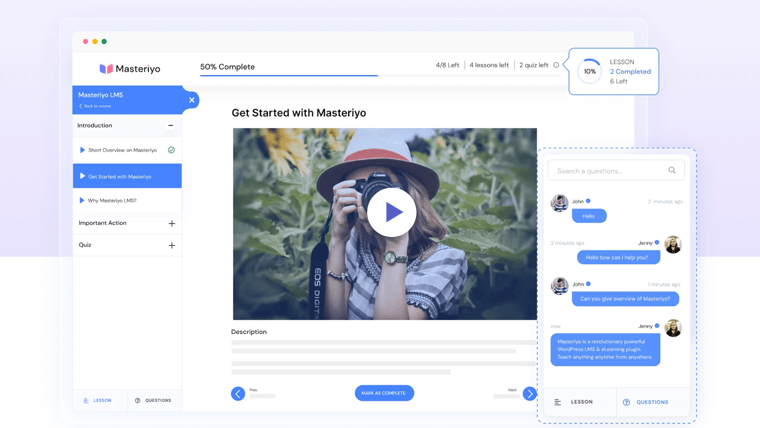Click the yellow window minimize dot
Screen dimensions: 760x428
tap(95, 42)
